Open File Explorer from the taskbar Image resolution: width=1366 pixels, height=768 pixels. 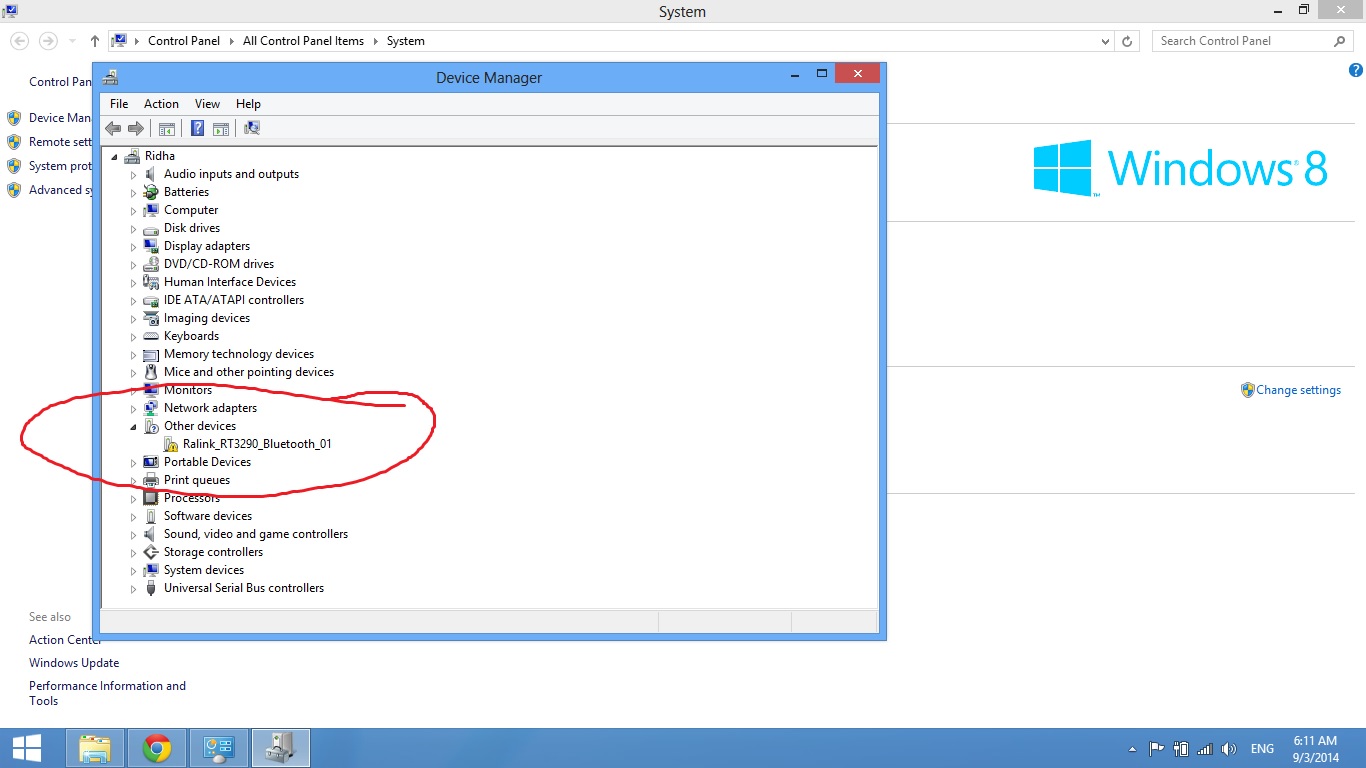95,748
